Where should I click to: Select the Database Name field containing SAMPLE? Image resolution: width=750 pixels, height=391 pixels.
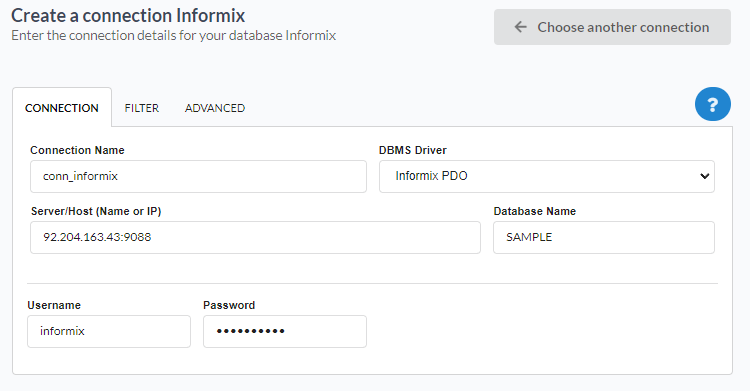(604, 237)
